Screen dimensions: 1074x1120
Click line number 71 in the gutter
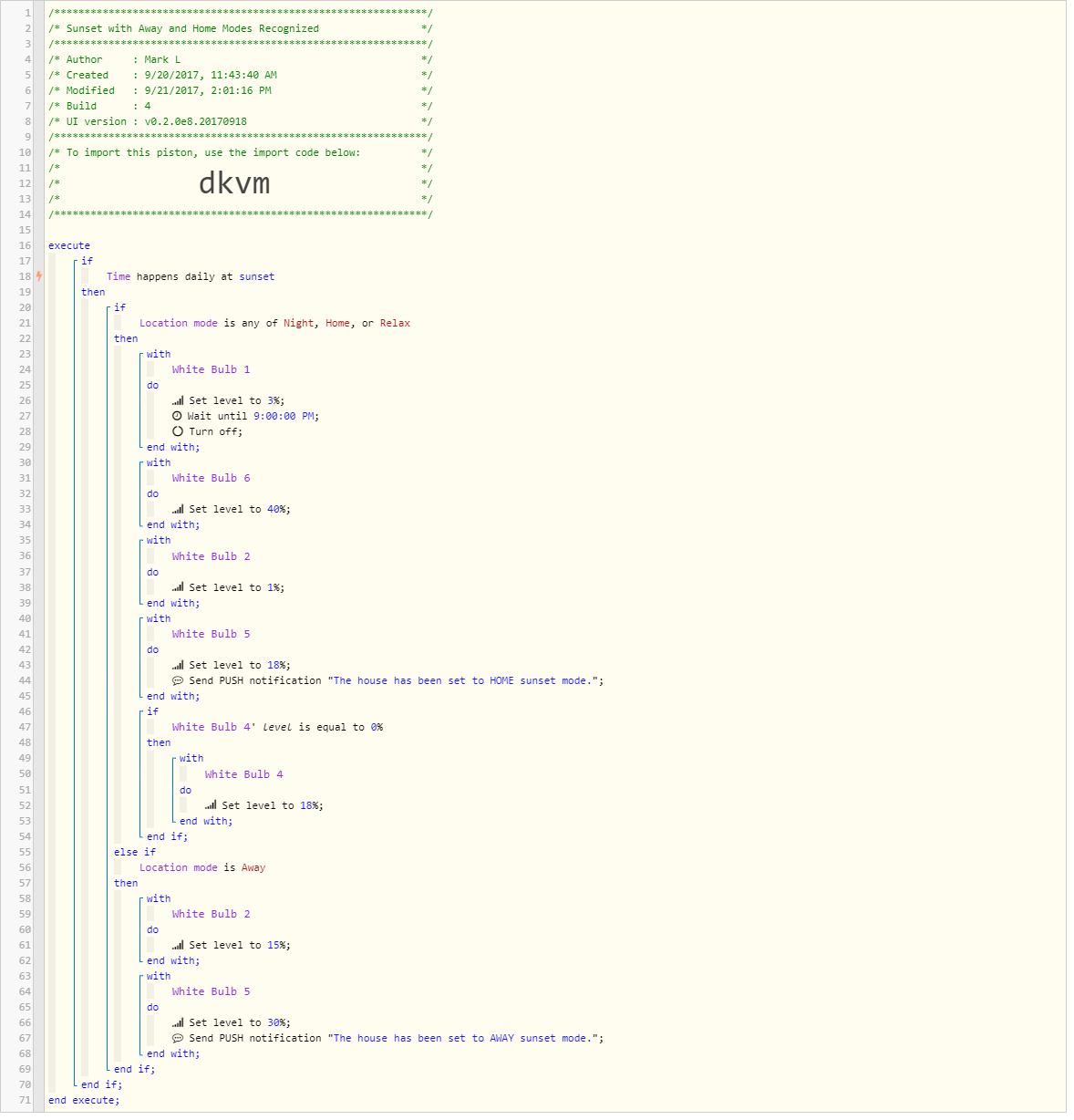(x=25, y=1100)
